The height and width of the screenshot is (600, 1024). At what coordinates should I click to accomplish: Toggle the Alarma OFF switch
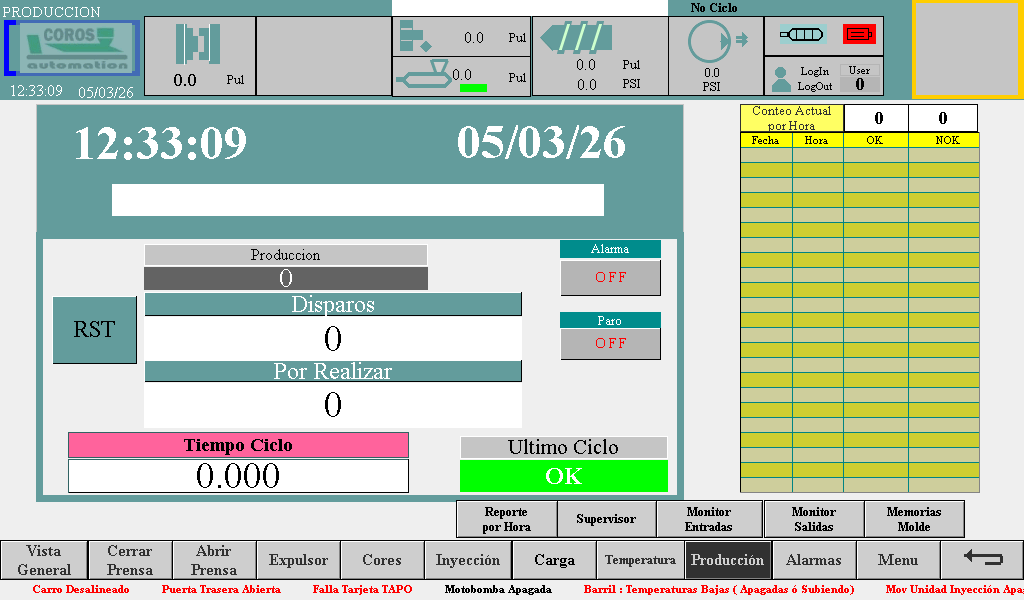[610, 278]
